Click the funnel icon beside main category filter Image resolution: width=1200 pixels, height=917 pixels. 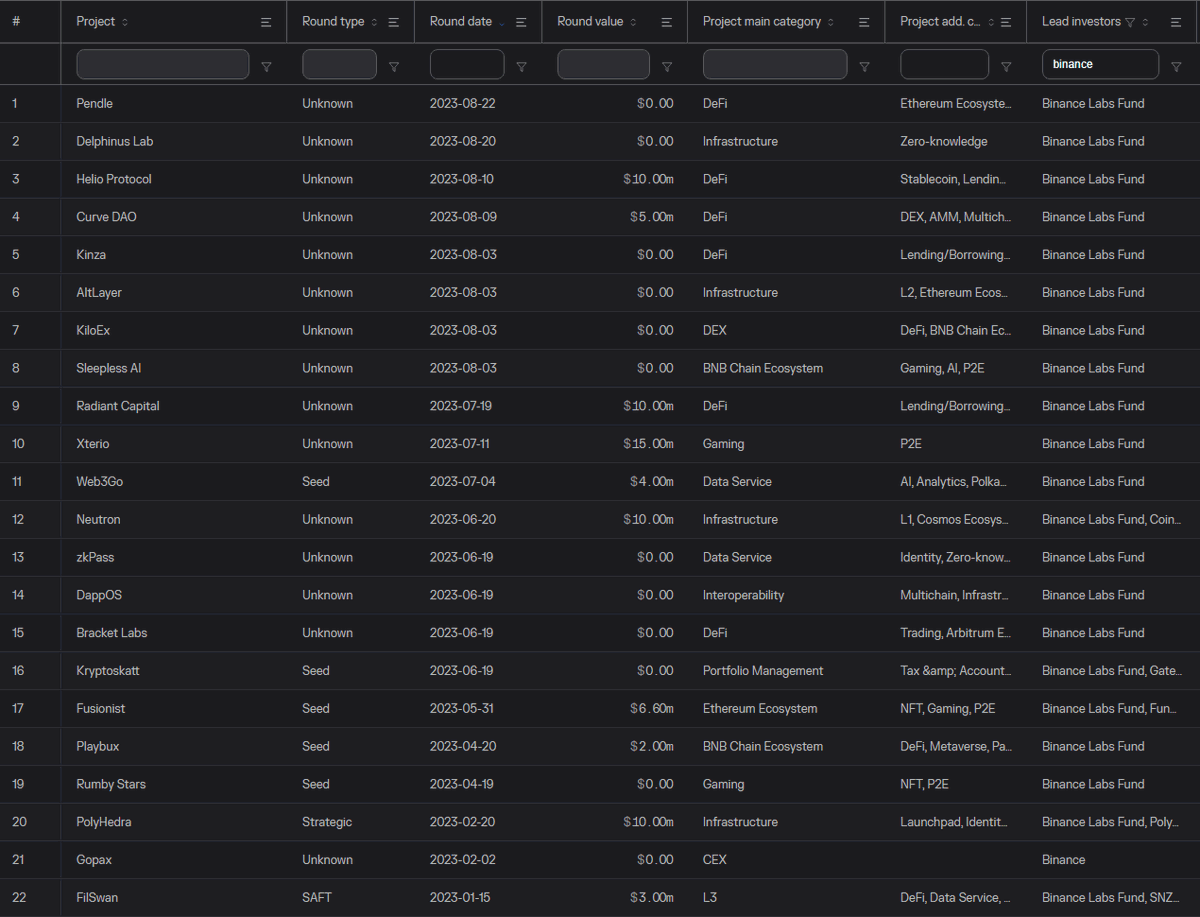pos(864,66)
